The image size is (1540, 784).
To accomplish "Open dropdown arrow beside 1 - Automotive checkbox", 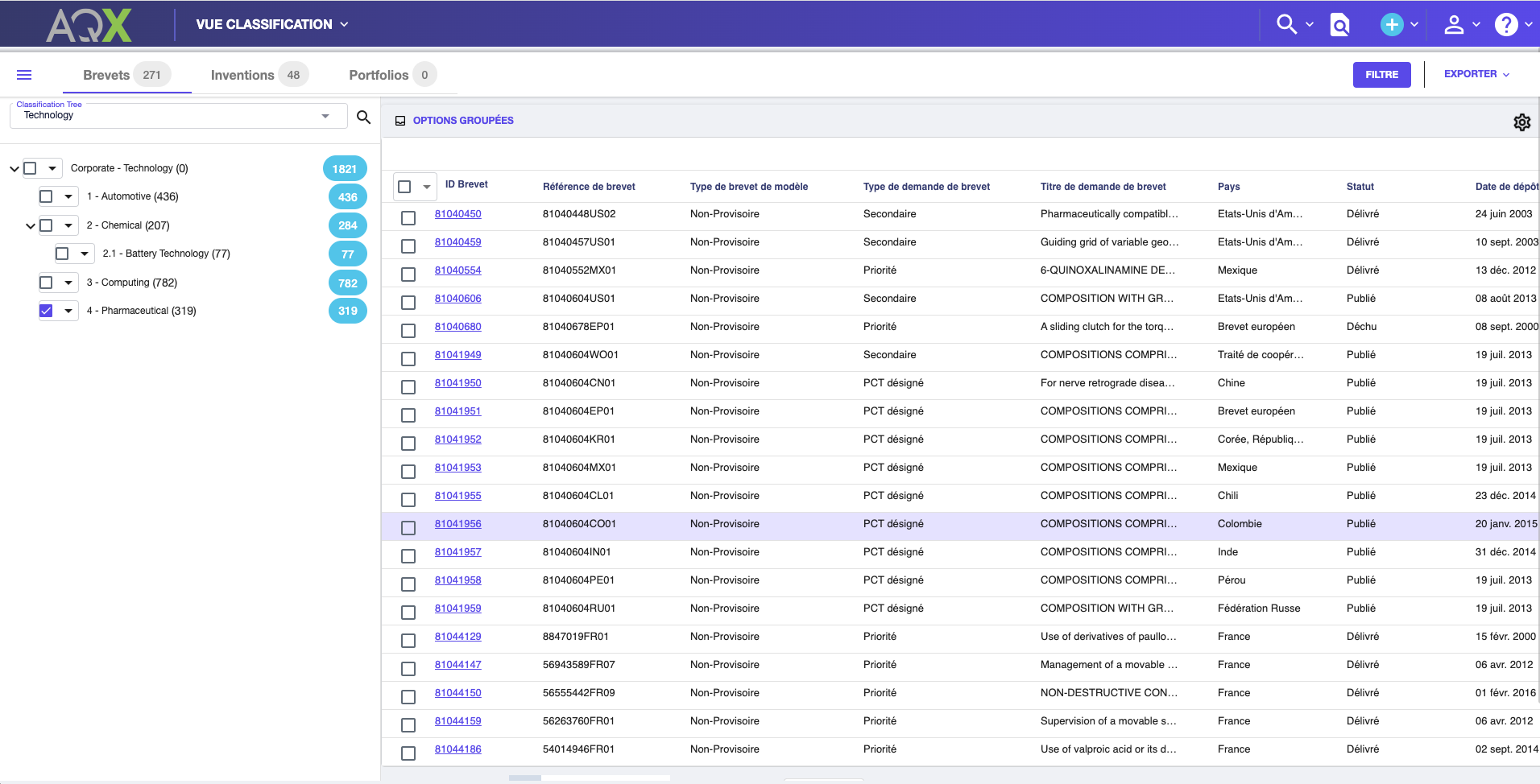I will pyautogui.click(x=68, y=196).
